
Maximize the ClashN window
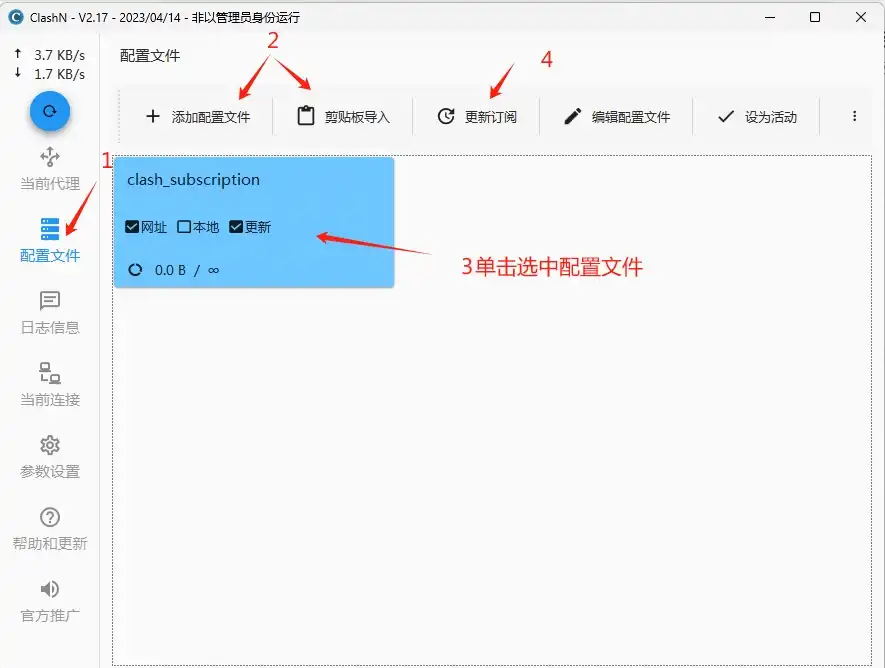point(815,17)
